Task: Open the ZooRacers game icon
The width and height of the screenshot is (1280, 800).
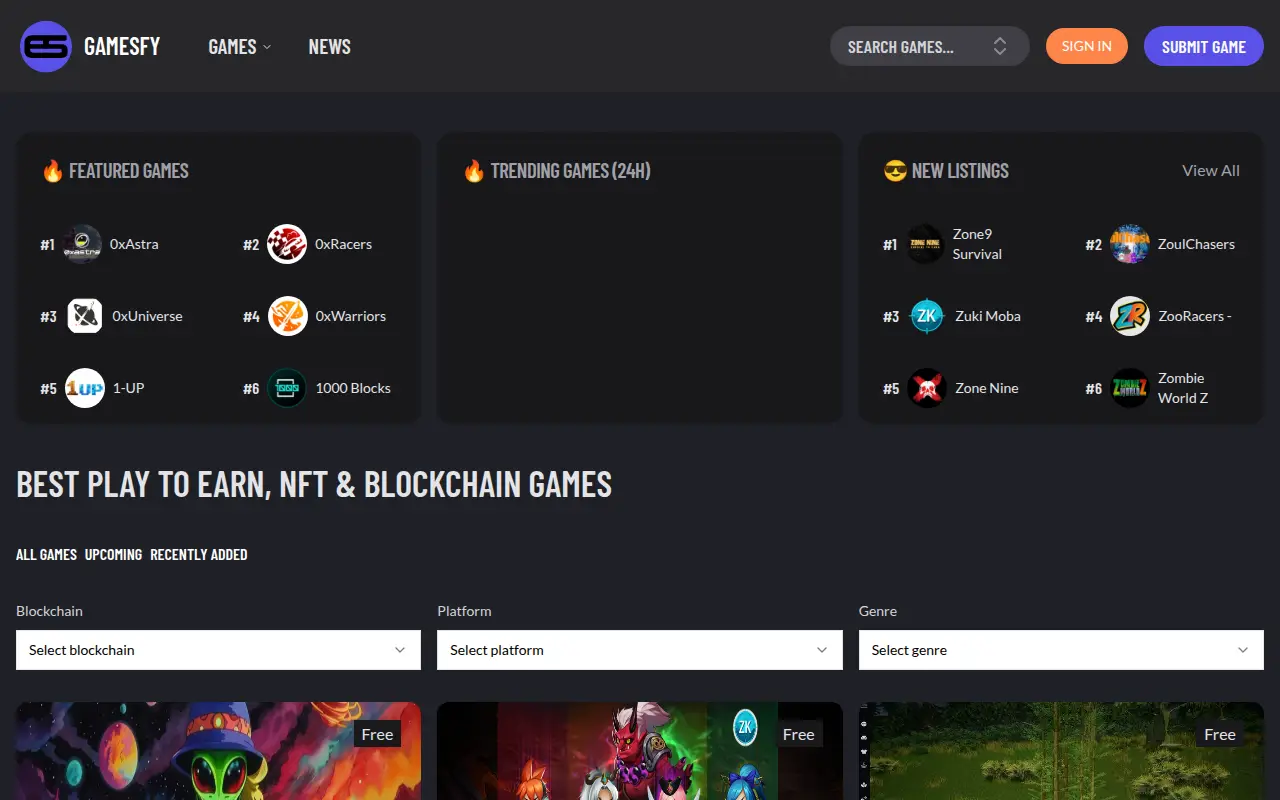Action: 1130,316
